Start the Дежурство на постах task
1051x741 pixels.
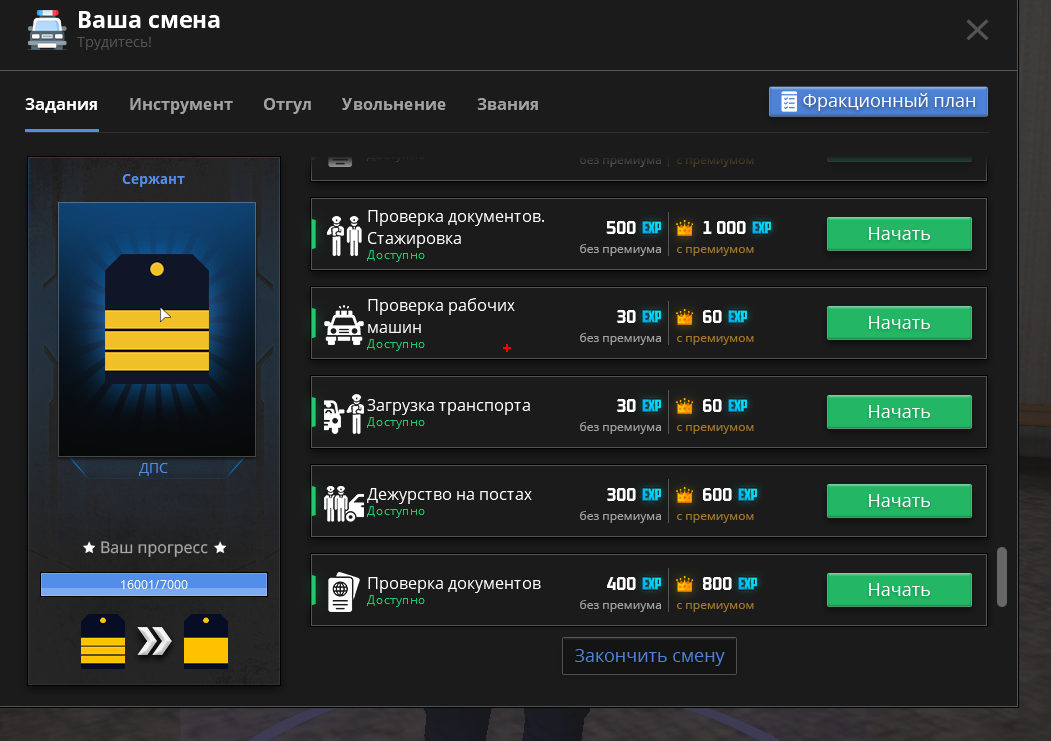coord(898,501)
